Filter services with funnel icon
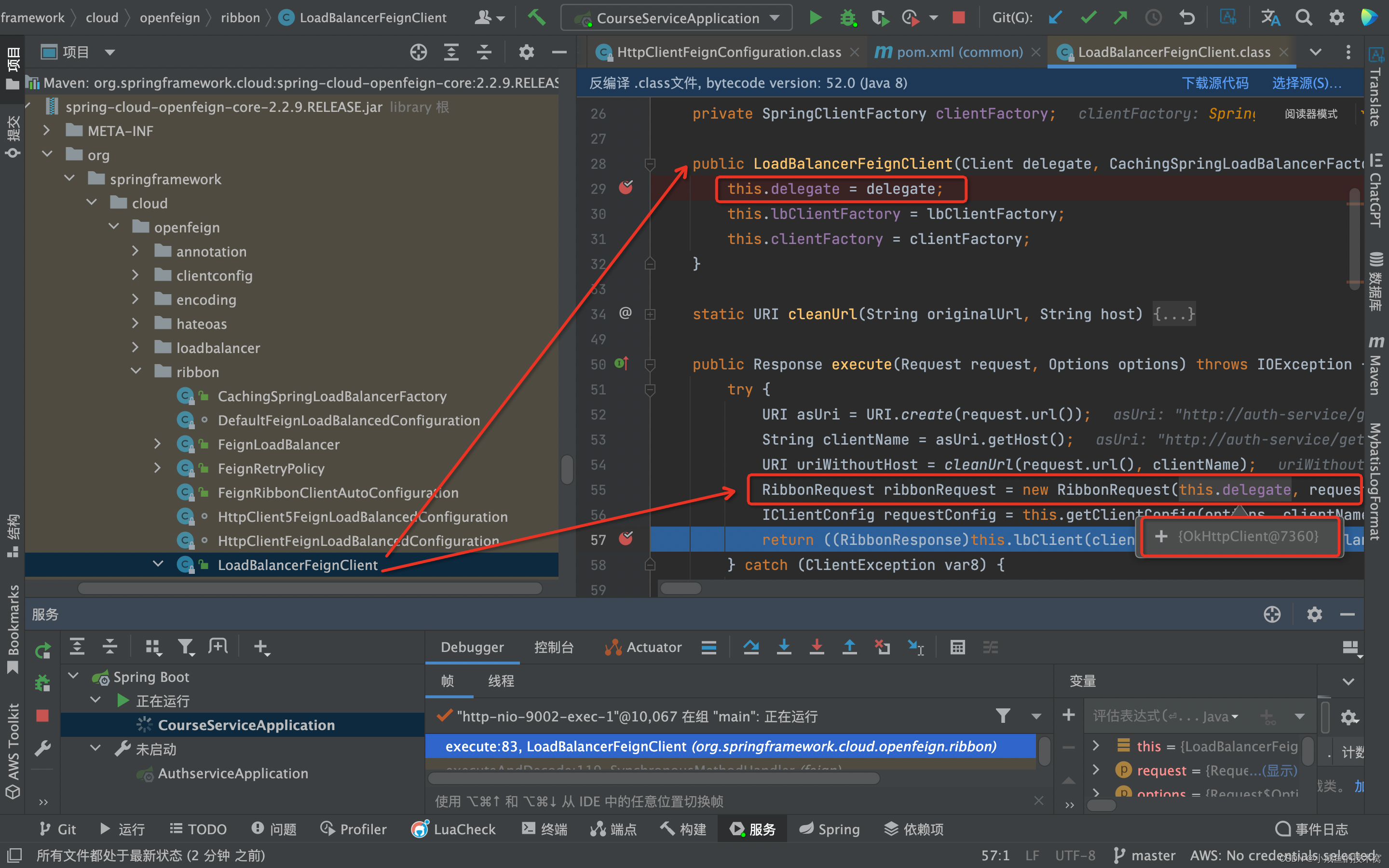This screenshot has height=868, width=1389. pyautogui.click(x=185, y=647)
